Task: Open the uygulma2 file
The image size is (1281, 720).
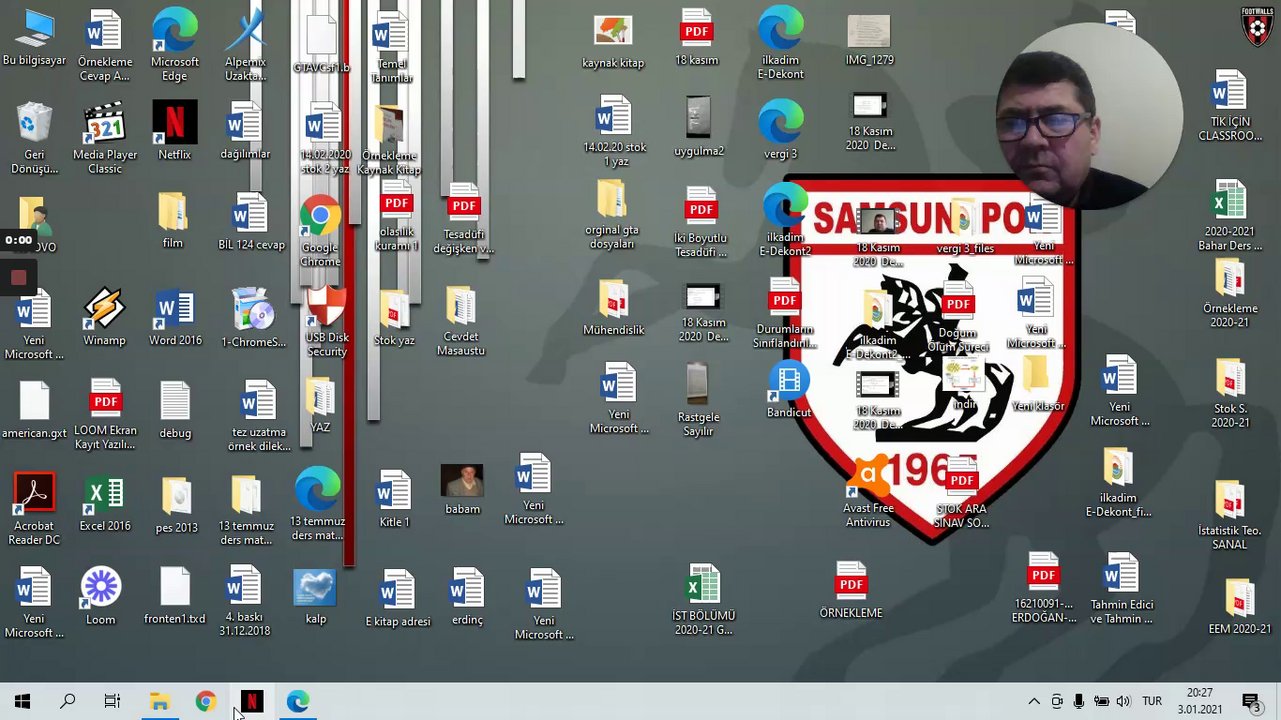Action: tap(698, 127)
